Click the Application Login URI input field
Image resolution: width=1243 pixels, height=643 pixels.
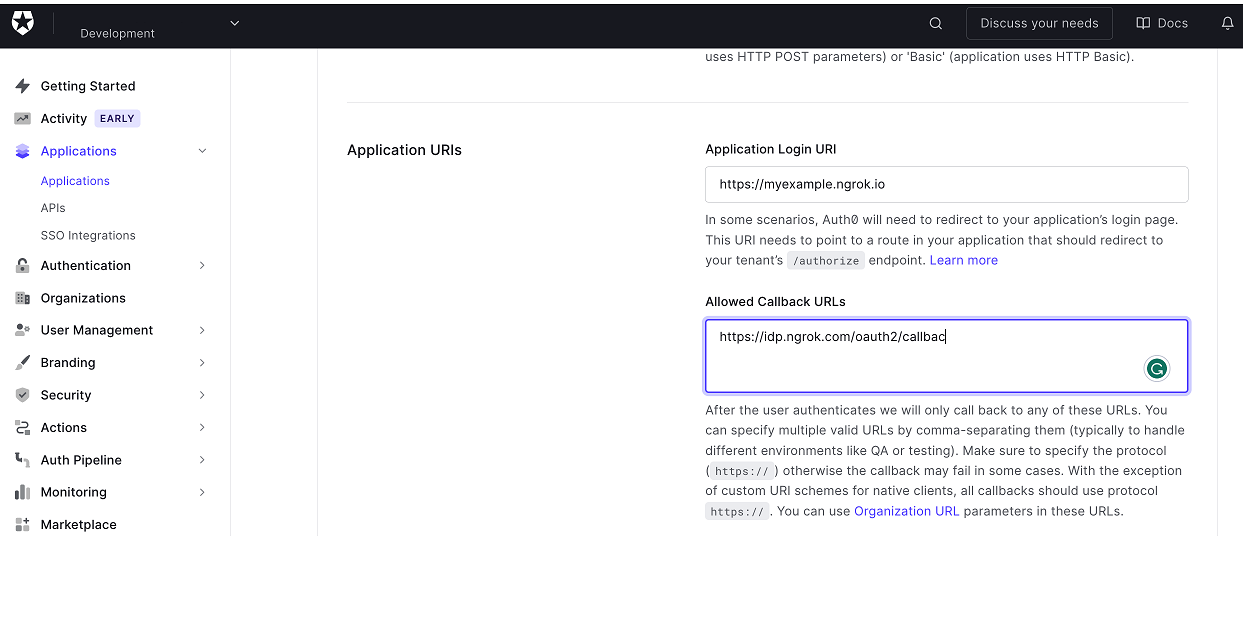(x=946, y=184)
